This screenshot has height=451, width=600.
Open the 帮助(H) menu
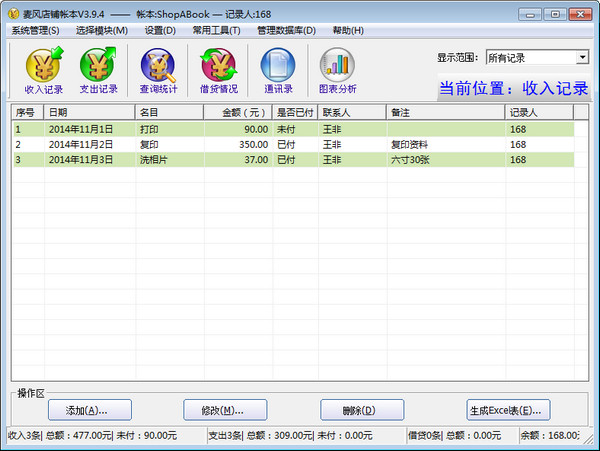coord(348,31)
